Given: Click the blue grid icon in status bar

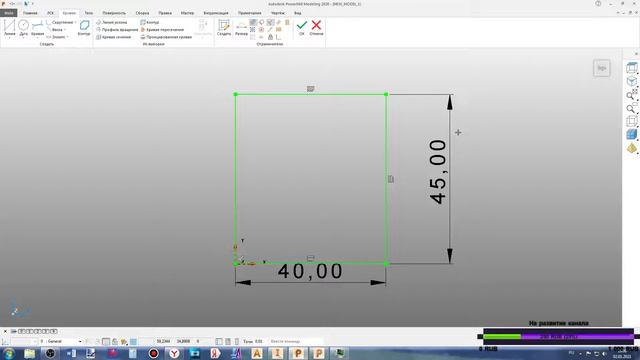Looking at the screenshot, I should point(133,341).
